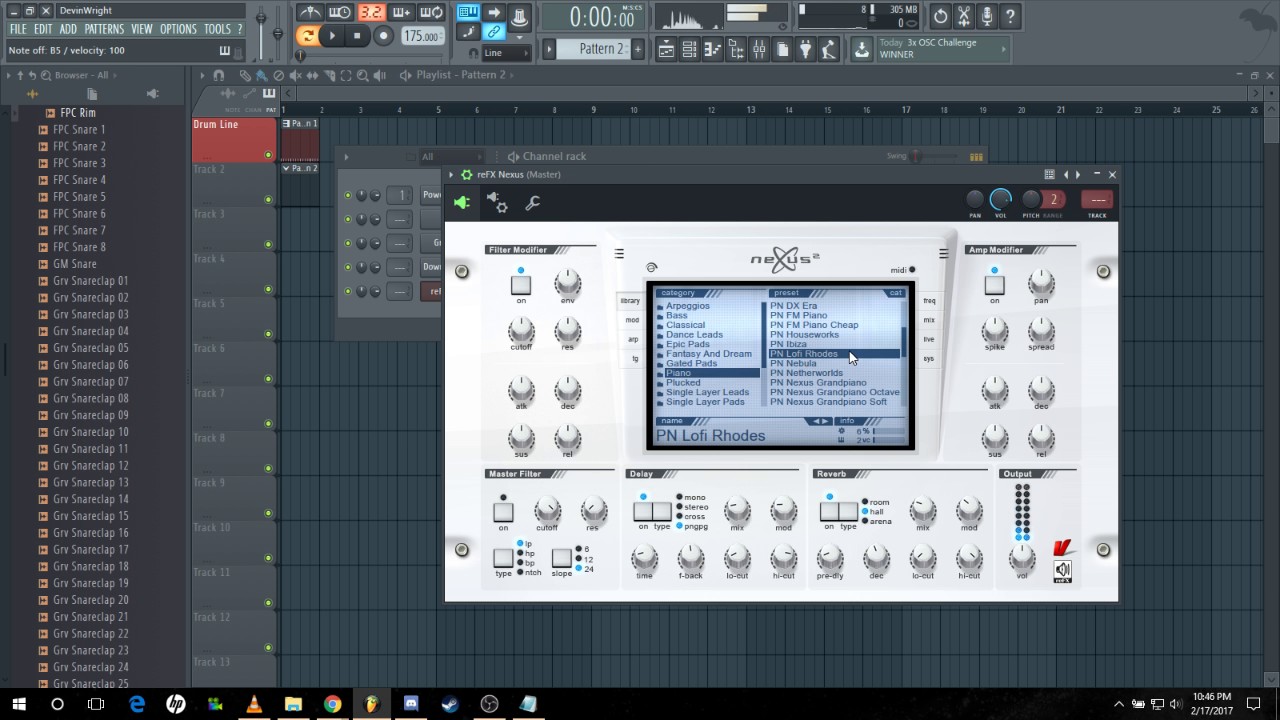The width and height of the screenshot is (1280, 720).
Task: Open the TOOLS menu
Action: click(217, 29)
